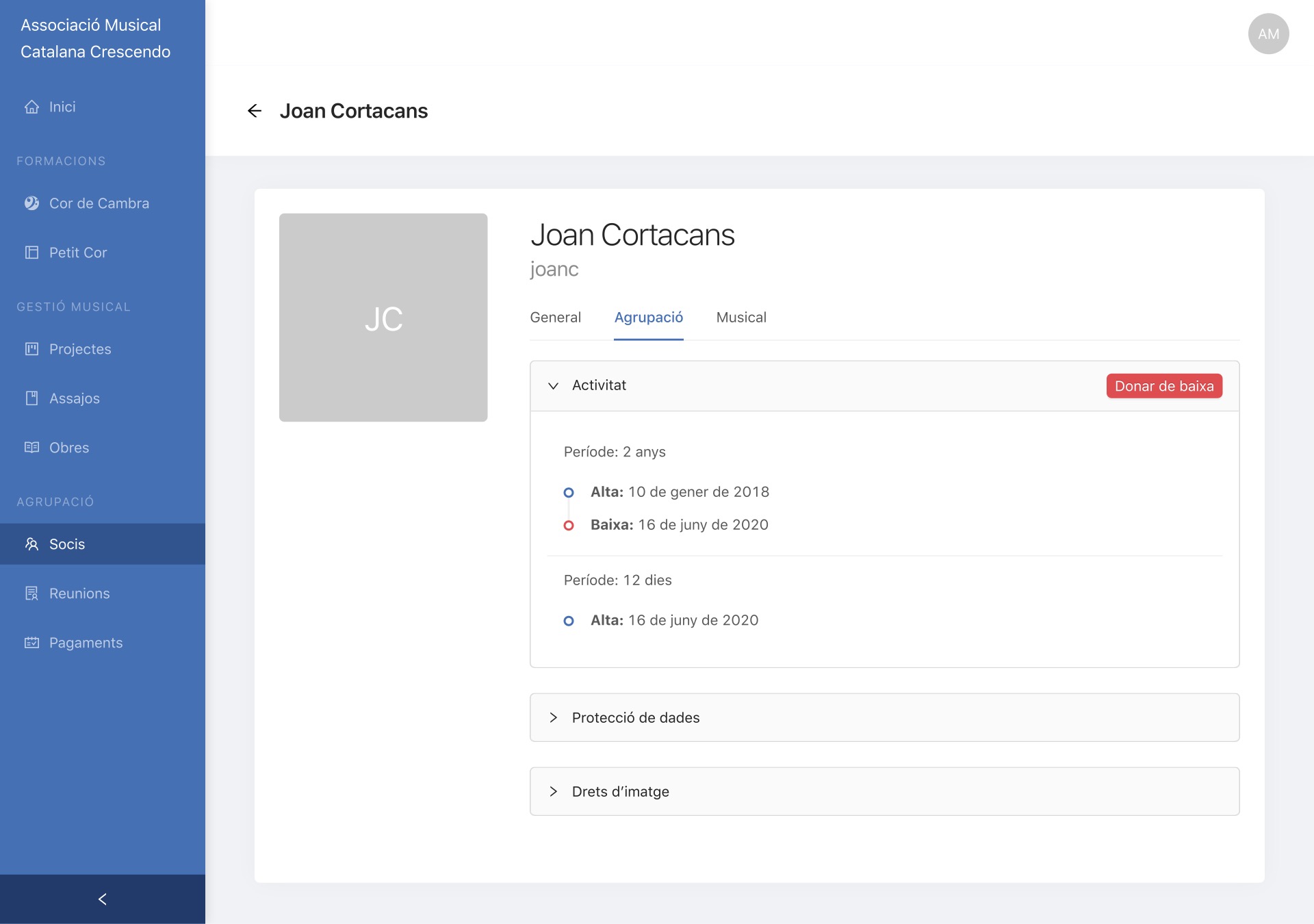Viewport: 1314px width, 924px height.
Task: Open the AM user avatar menu
Action: click(1268, 34)
